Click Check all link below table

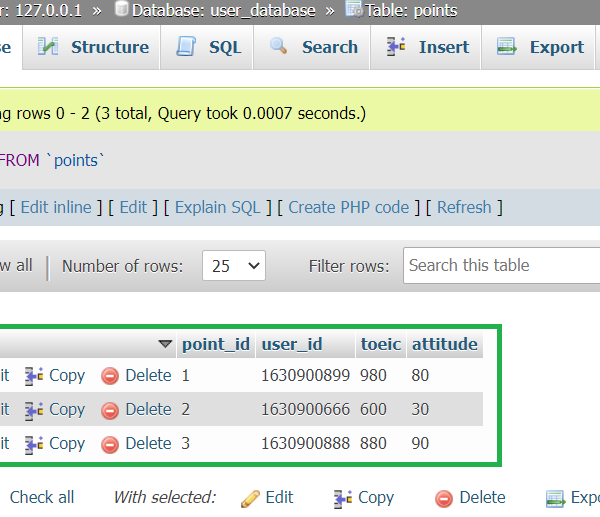42,497
